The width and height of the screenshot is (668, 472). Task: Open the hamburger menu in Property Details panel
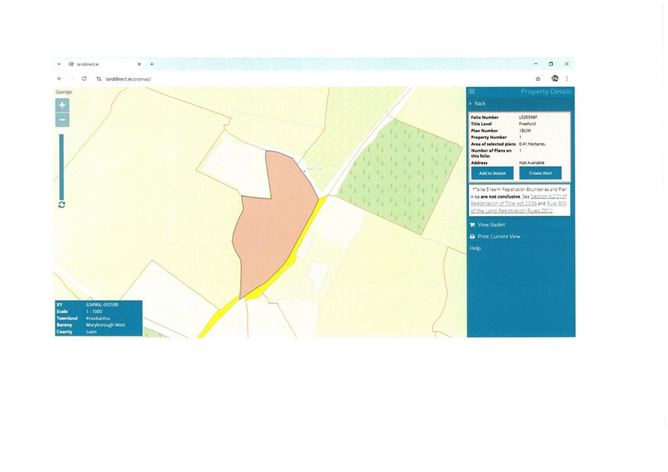coord(472,92)
